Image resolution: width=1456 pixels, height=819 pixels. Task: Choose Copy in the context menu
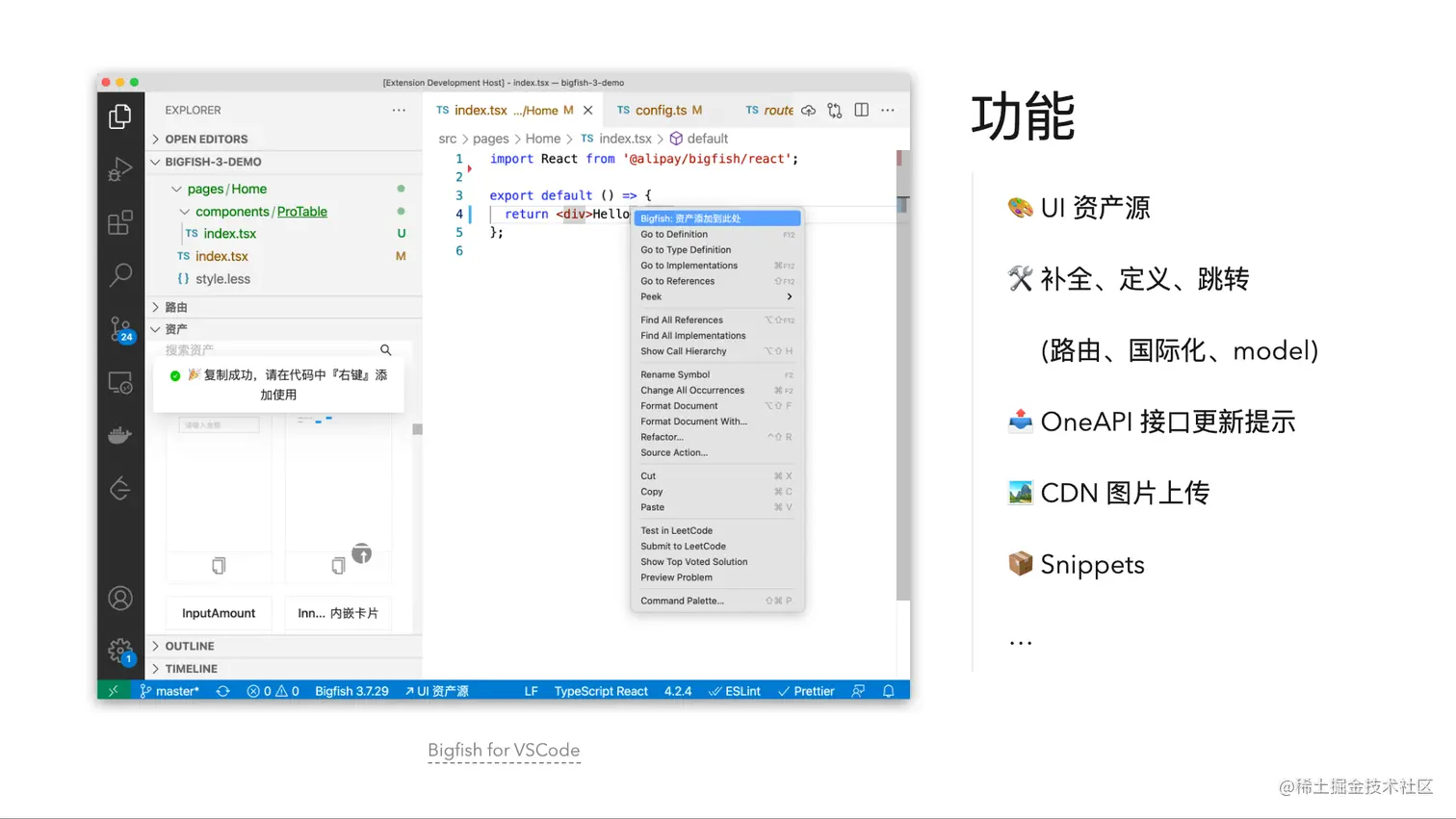(716, 492)
